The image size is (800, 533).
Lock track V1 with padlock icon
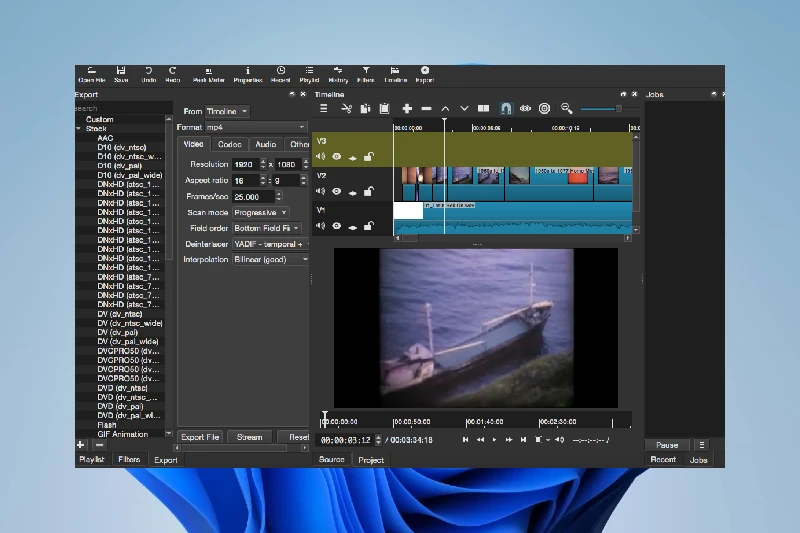tap(368, 226)
